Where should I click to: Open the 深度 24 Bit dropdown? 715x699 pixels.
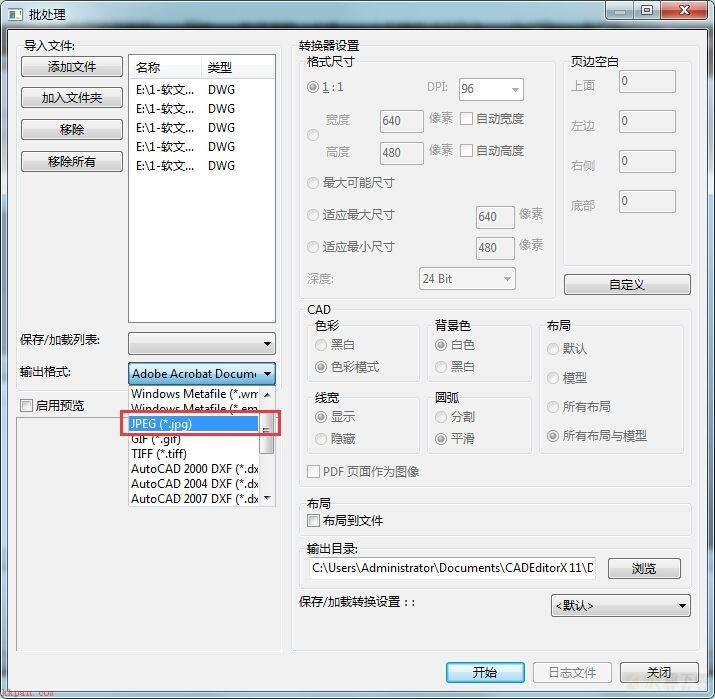coord(467,279)
